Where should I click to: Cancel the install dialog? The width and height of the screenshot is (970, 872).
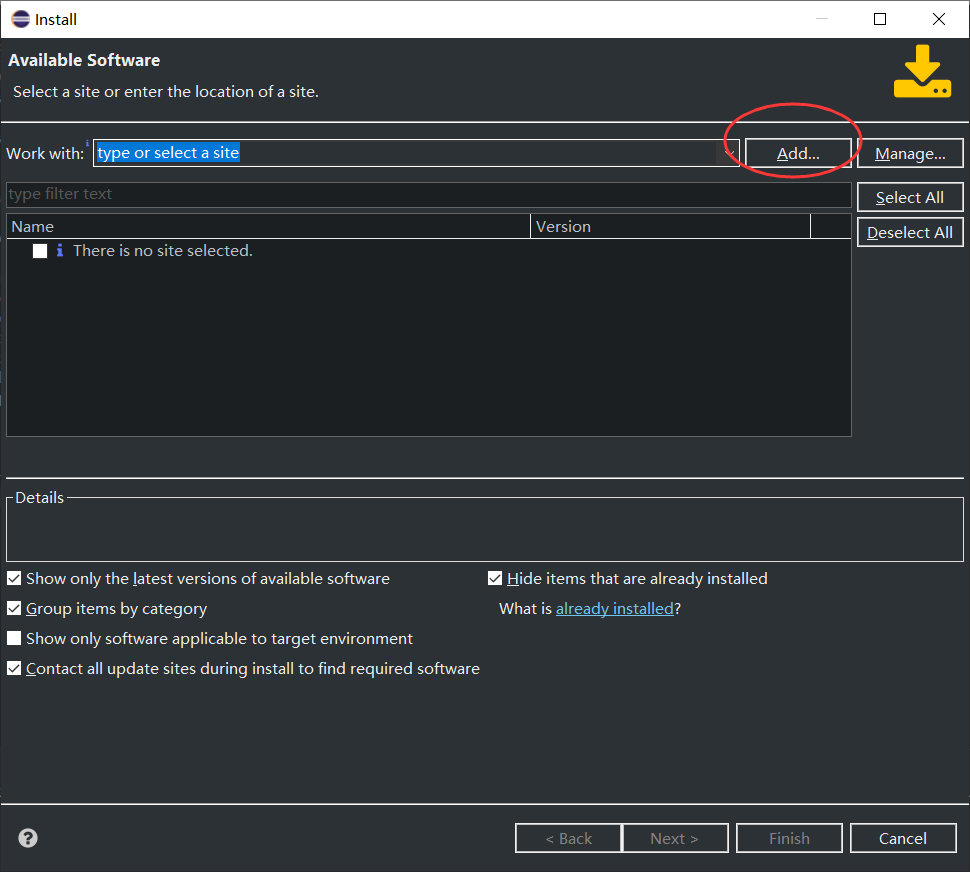point(903,838)
